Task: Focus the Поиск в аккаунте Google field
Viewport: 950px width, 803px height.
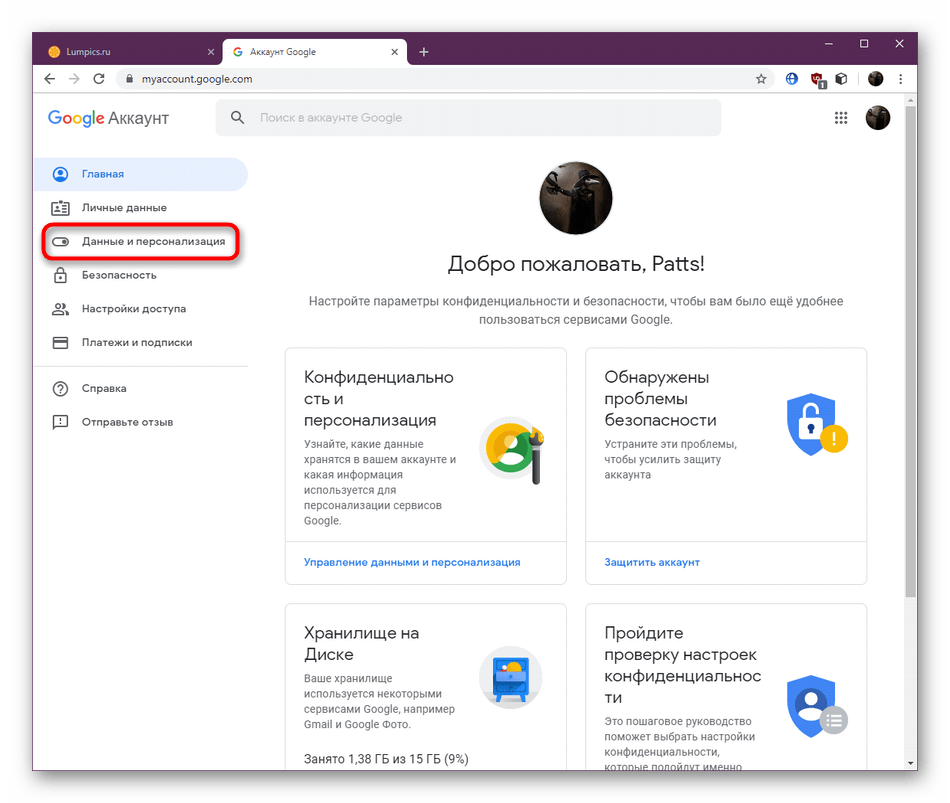Action: 468,118
